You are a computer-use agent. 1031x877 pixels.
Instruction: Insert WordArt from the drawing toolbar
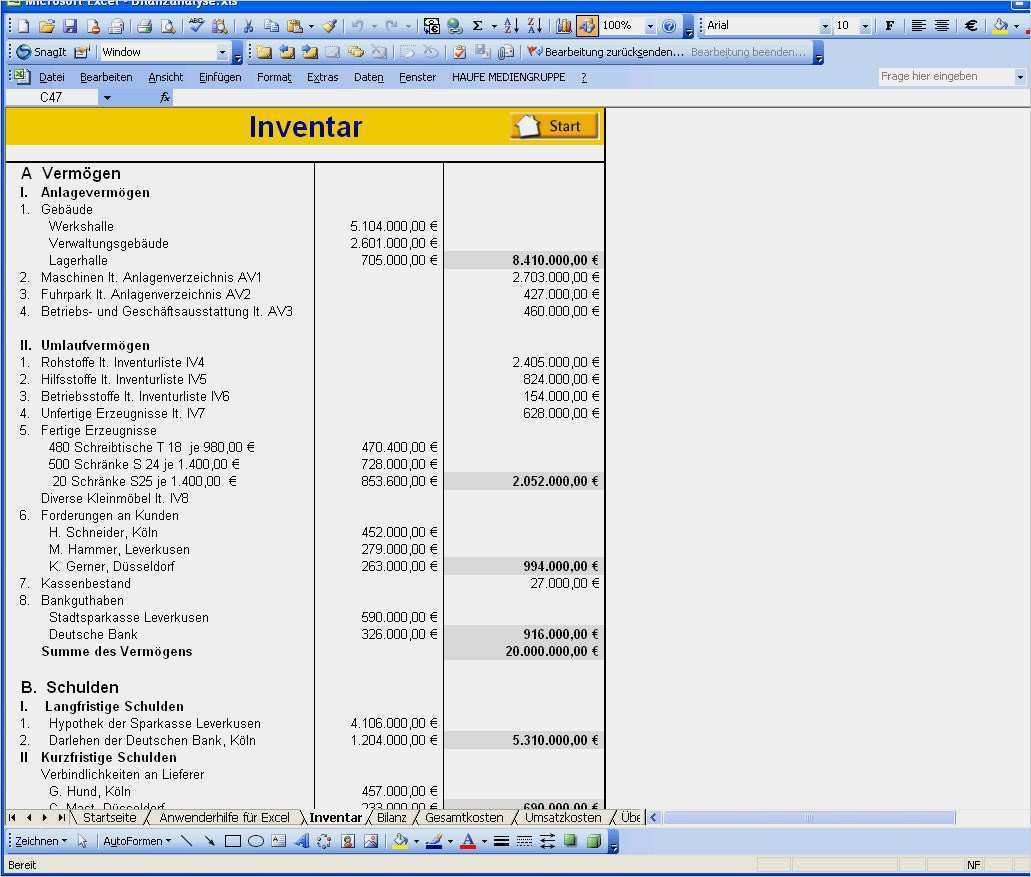click(302, 841)
